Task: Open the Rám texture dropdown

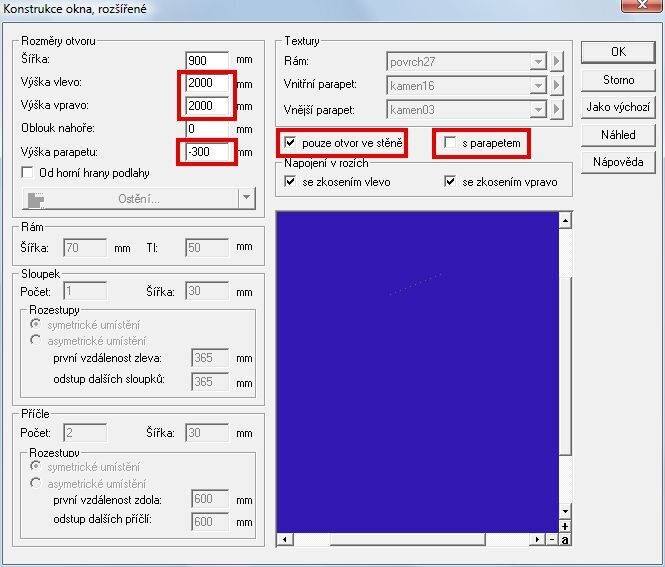Action: 538,62
